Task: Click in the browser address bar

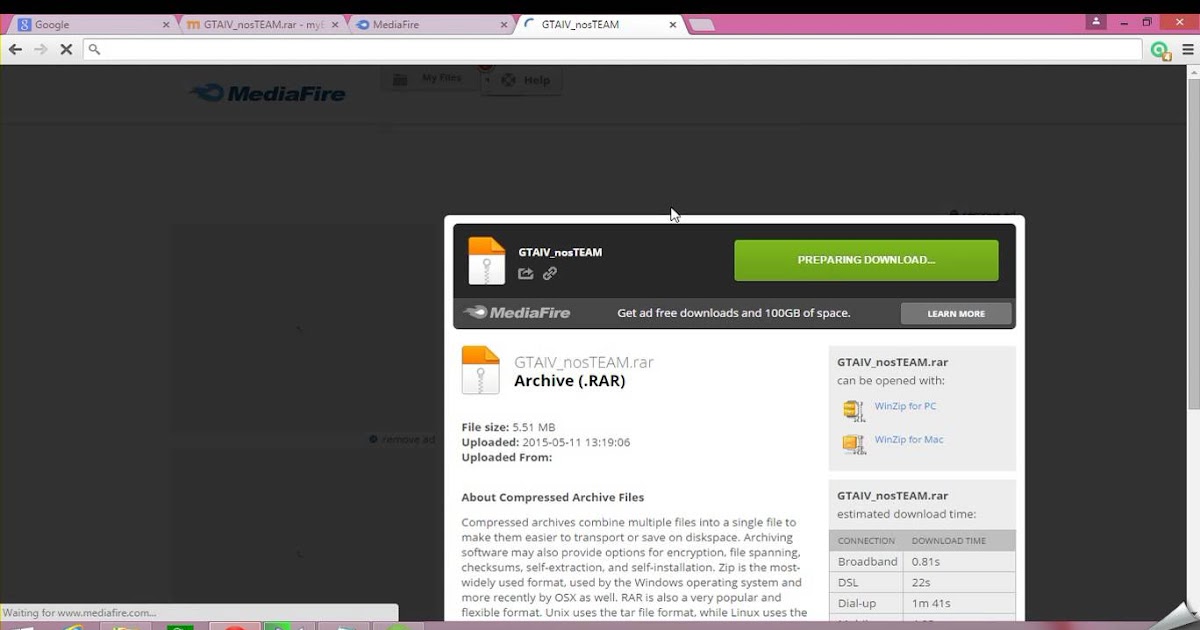Action: pos(612,48)
